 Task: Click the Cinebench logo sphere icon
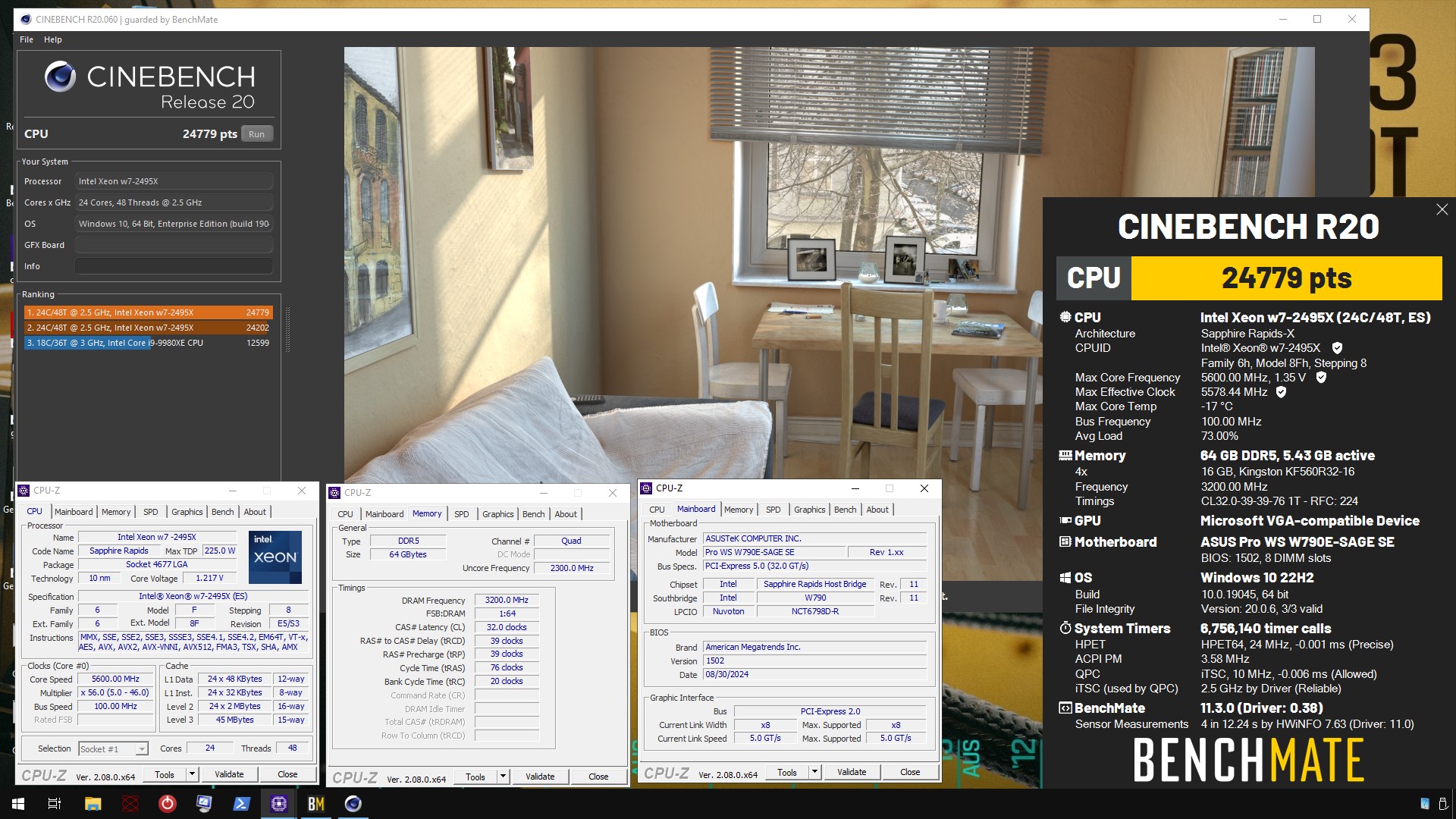pyautogui.click(x=60, y=77)
